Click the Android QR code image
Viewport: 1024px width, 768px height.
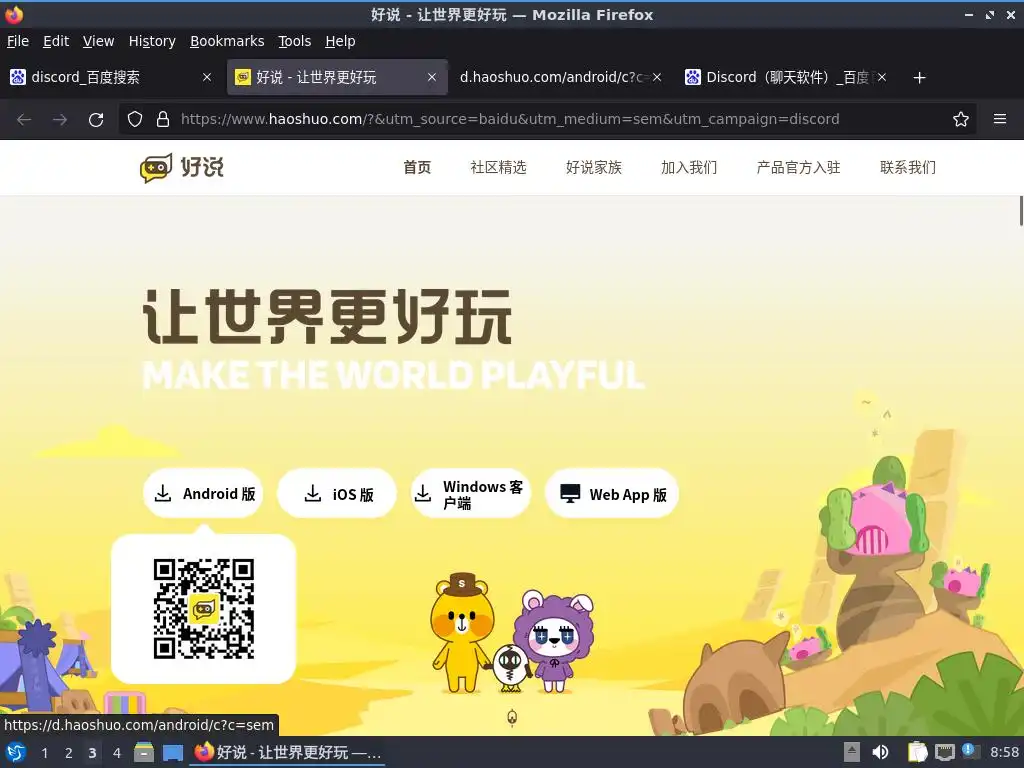click(204, 609)
